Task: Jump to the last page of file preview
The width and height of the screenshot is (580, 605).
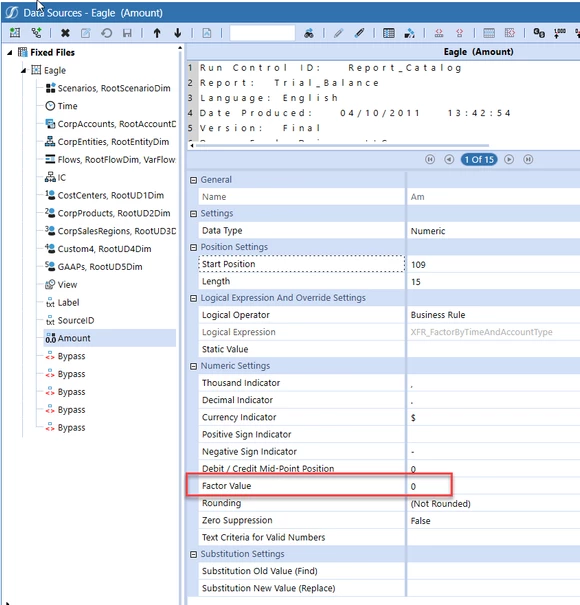Action: [x=528, y=159]
